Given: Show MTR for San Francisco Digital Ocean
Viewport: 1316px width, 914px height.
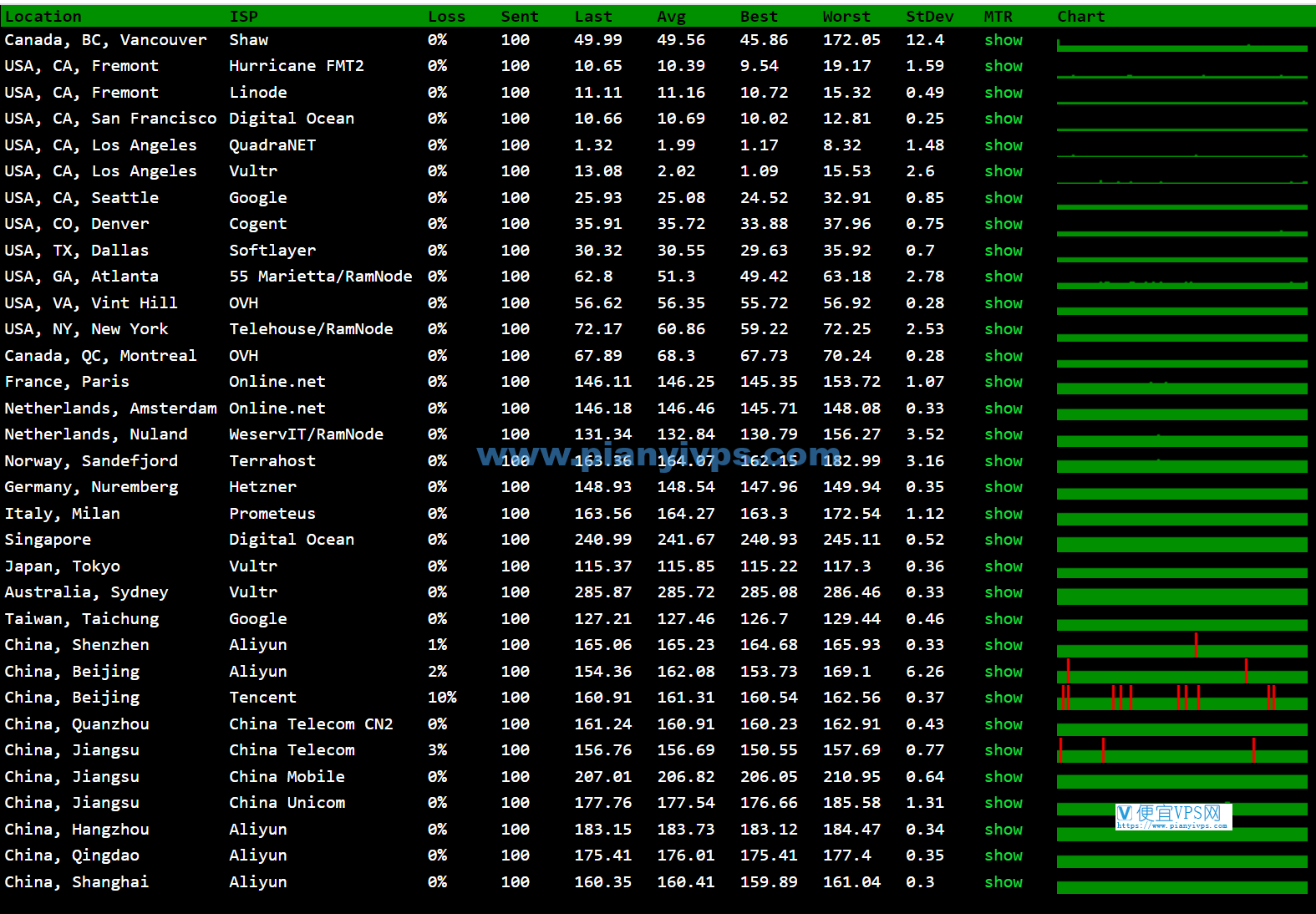Looking at the screenshot, I should point(1003,119).
